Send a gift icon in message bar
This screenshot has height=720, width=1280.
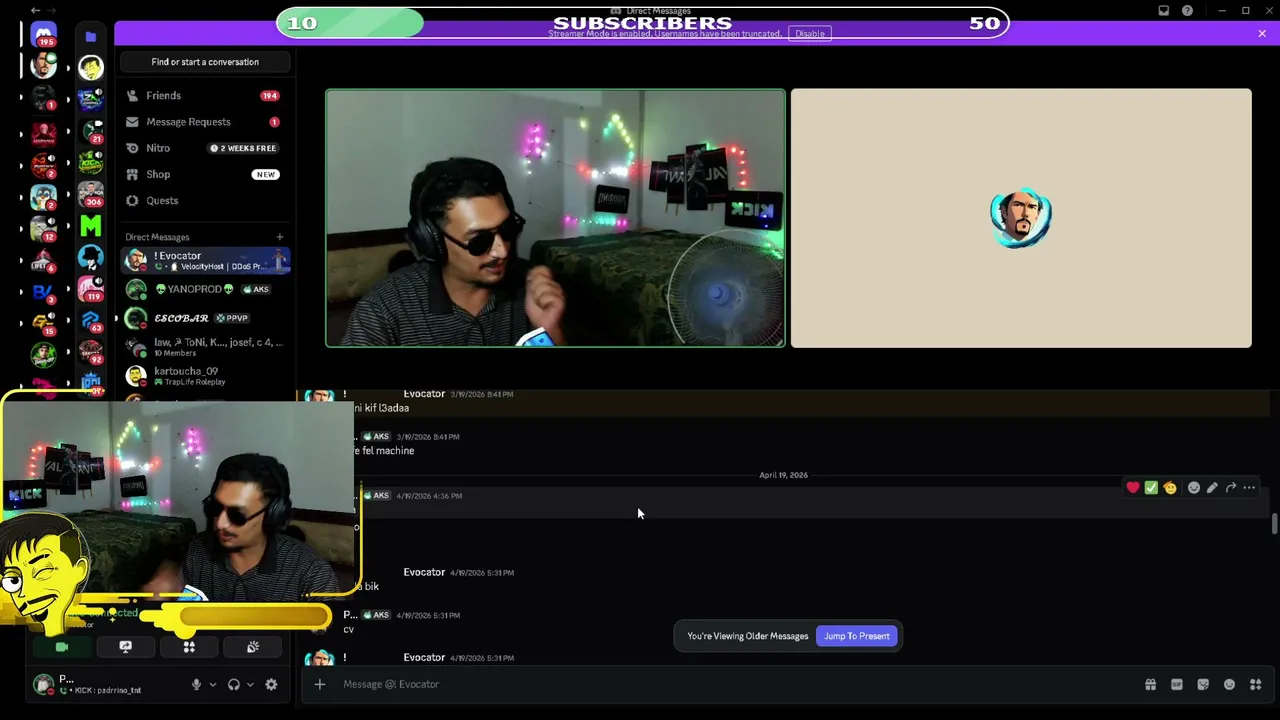pyautogui.click(x=1150, y=684)
